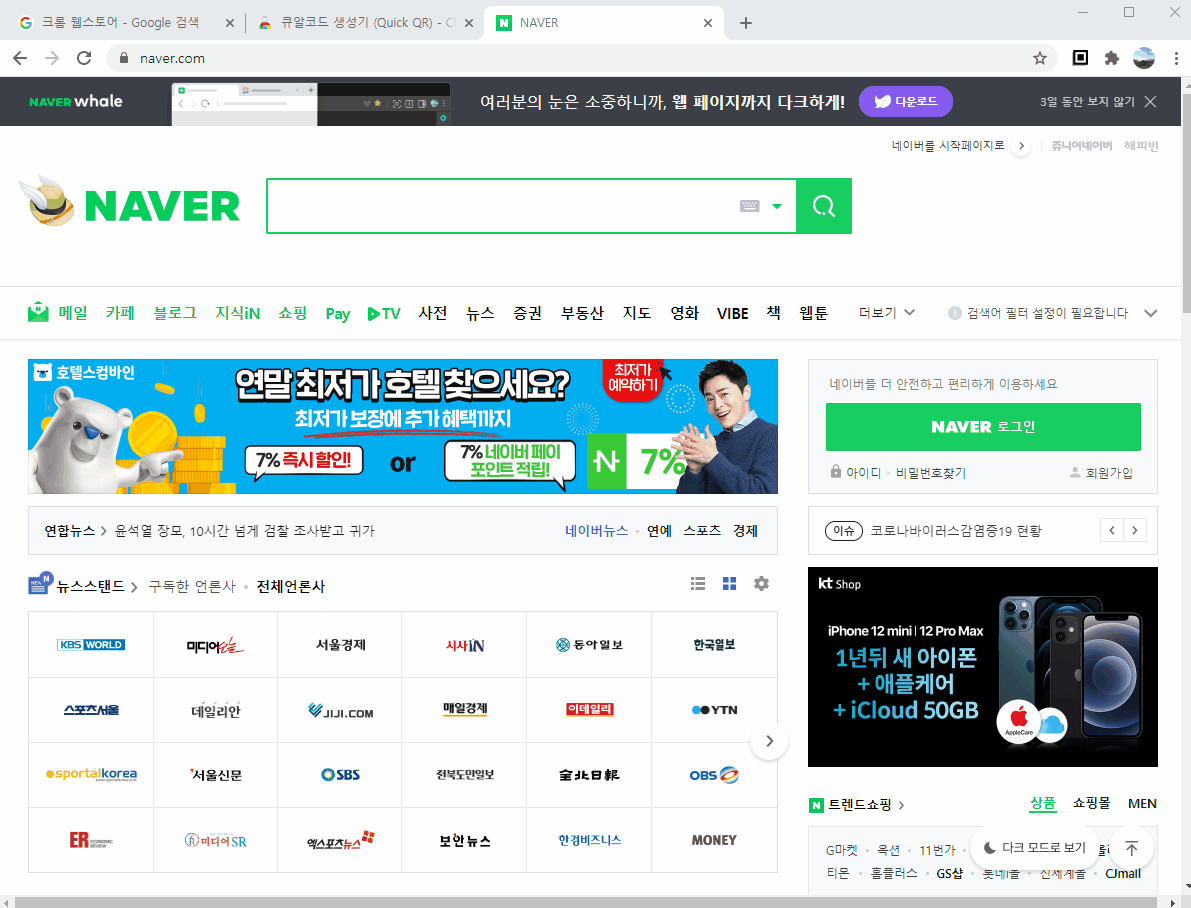Open newsstand settings gear icon

[761, 584]
